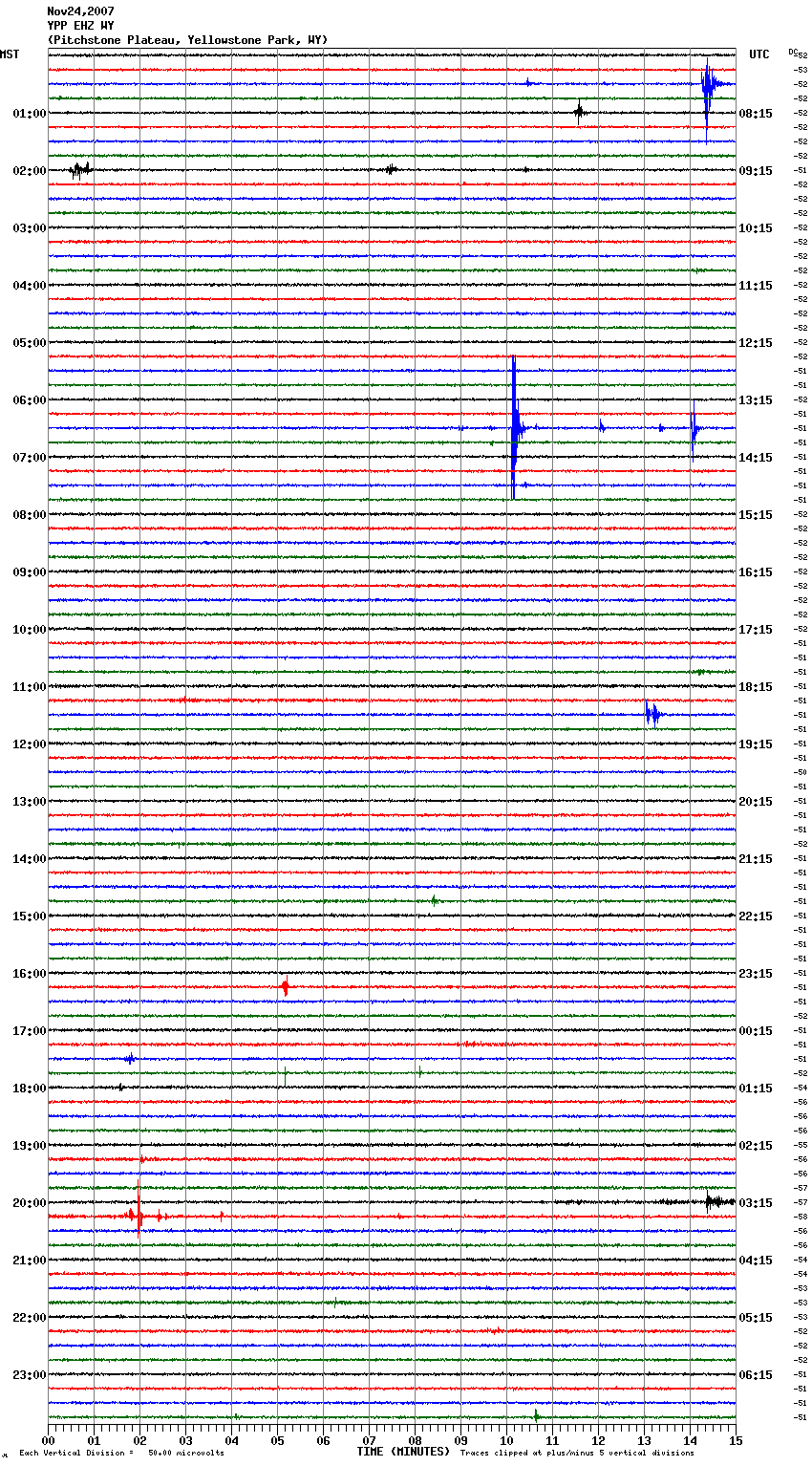Click the TIME (MINUTES) axis title
The width and height of the screenshot is (812, 1466).
tap(403, 1452)
